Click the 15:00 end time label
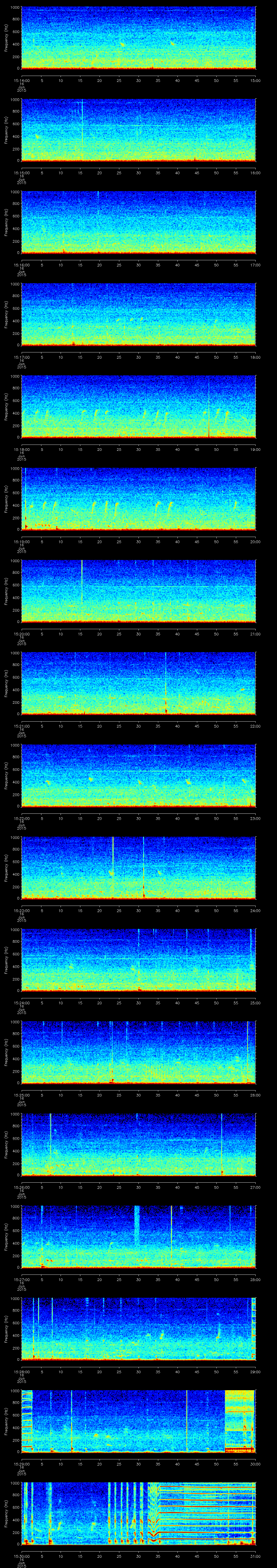The height and width of the screenshot is (1568, 277). click(x=256, y=80)
